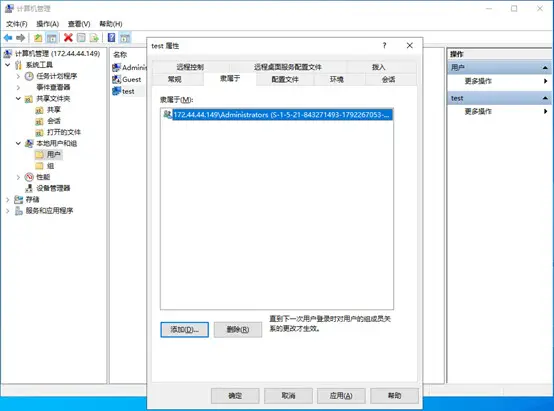
Task: Click the 取消 button
Action: (288, 395)
